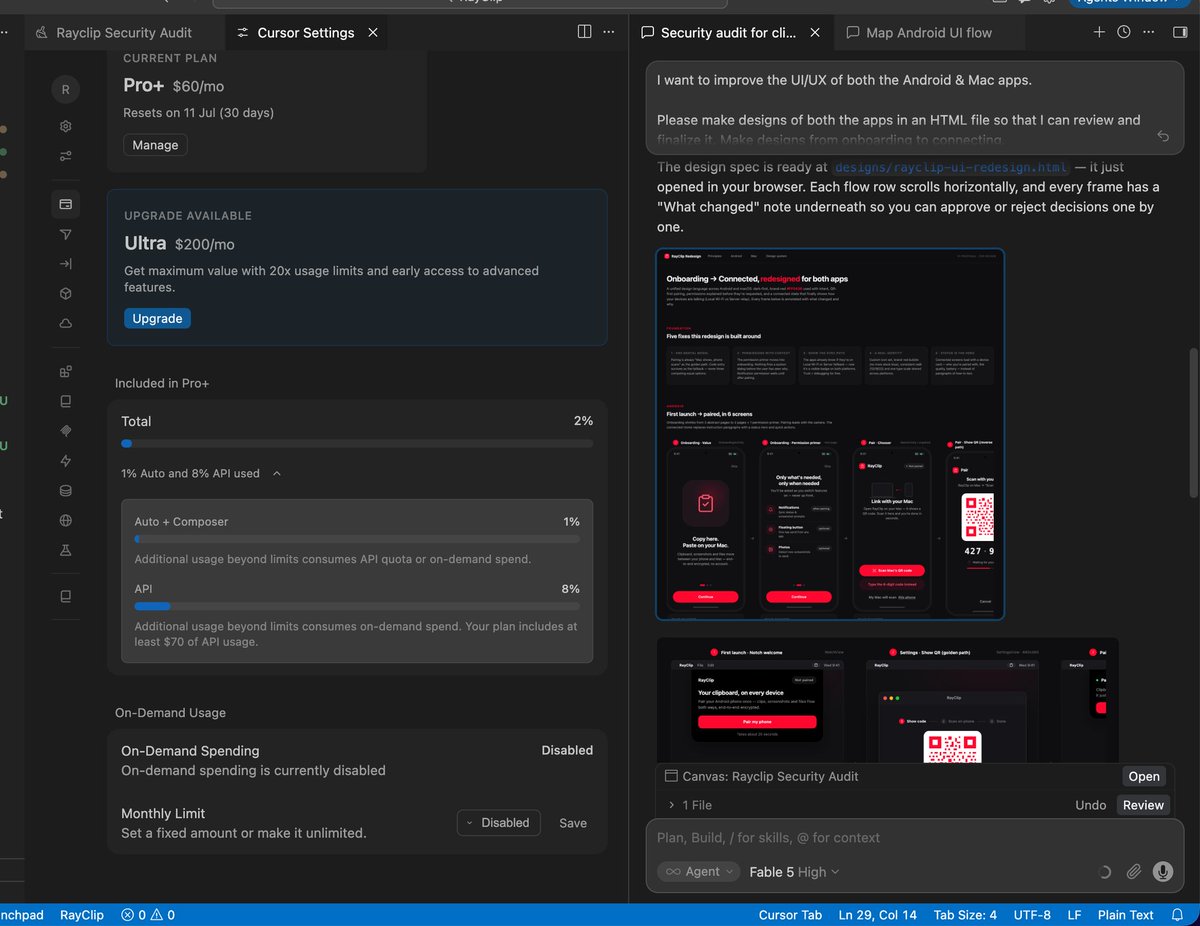Image resolution: width=1200 pixels, height=926 pixels.
Task: Open the Onboarding redesign screenshot thumbnail
Action: (x=830, y=434)
